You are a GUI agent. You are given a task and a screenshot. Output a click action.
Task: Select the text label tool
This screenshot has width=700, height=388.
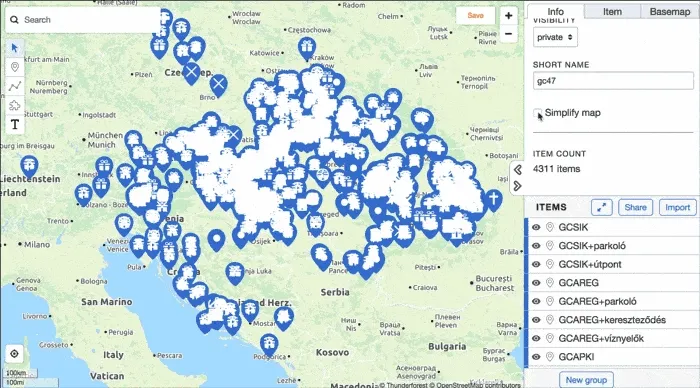[15, 125]
